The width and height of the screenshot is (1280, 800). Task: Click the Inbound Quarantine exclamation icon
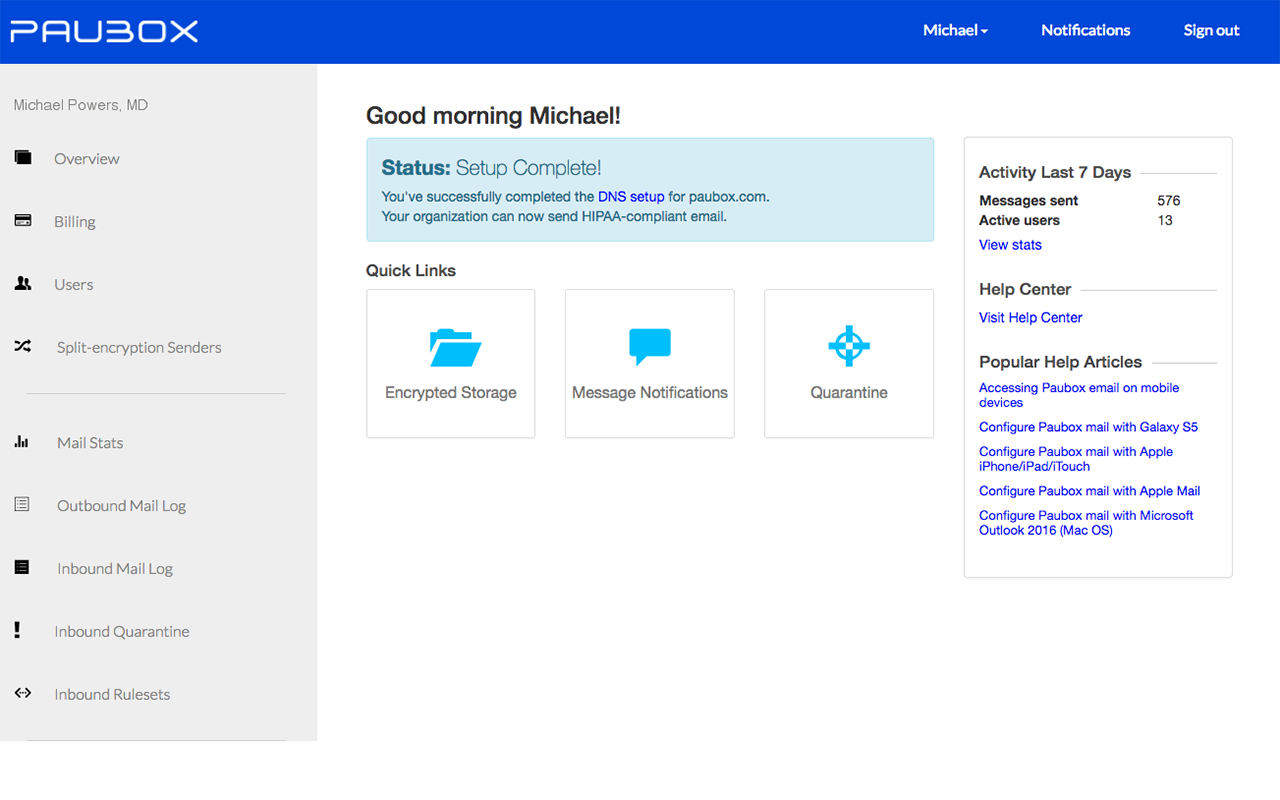click(17, 631)
